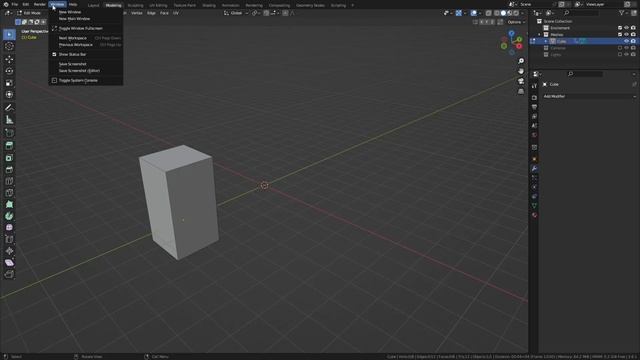
Task: Enable the Cameras collection checkbox
Action: click(x=620, y=48)
